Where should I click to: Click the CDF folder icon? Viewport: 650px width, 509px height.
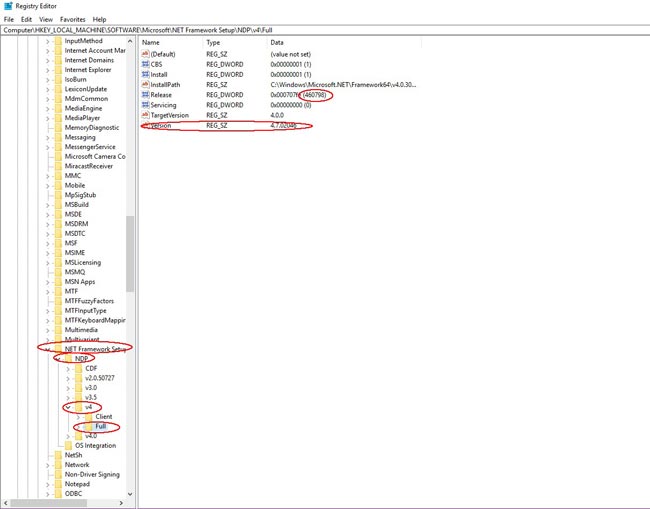click(x=78, y=368)
